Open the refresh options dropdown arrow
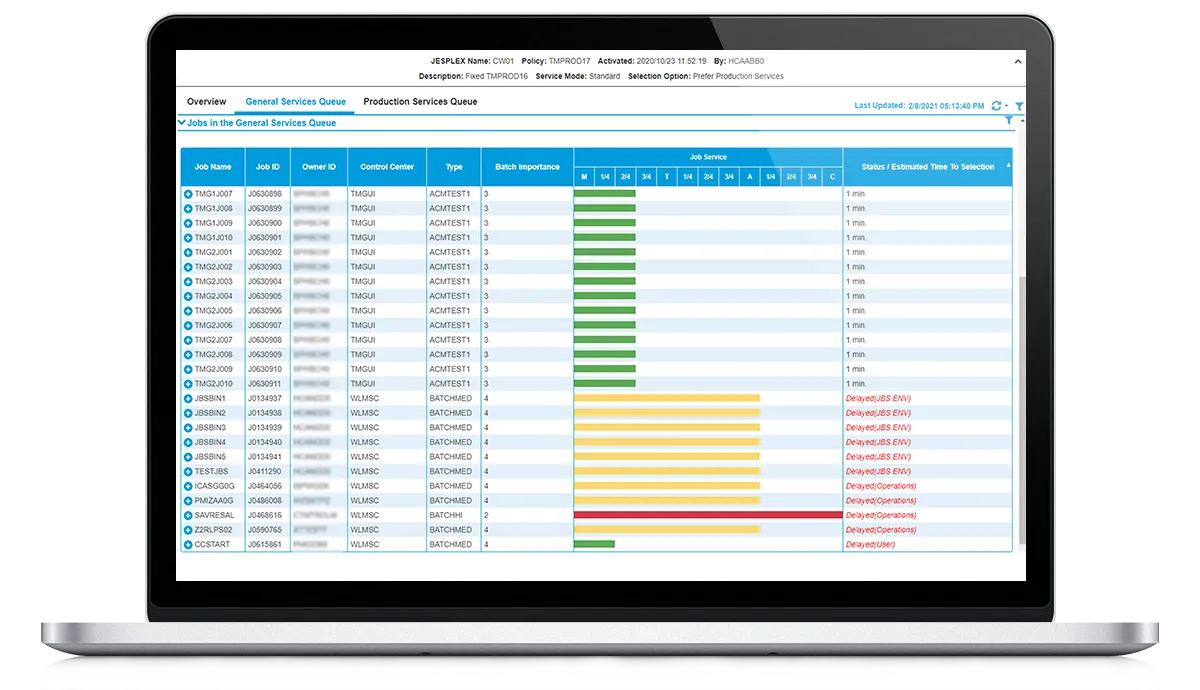1200x690 pixels. (1006, 106)
